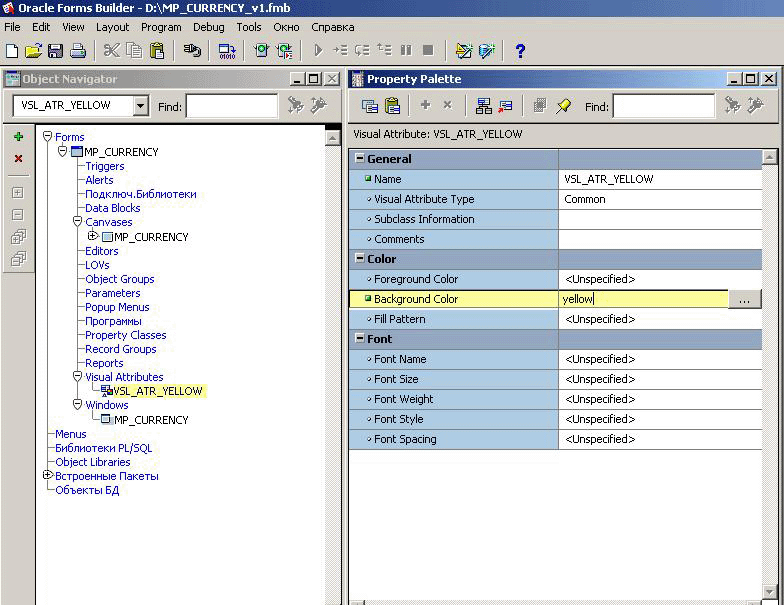The image size is (784, 605).
Task: Select the Property Classes node
Action: pyautogui.click(x=126, y=335)
